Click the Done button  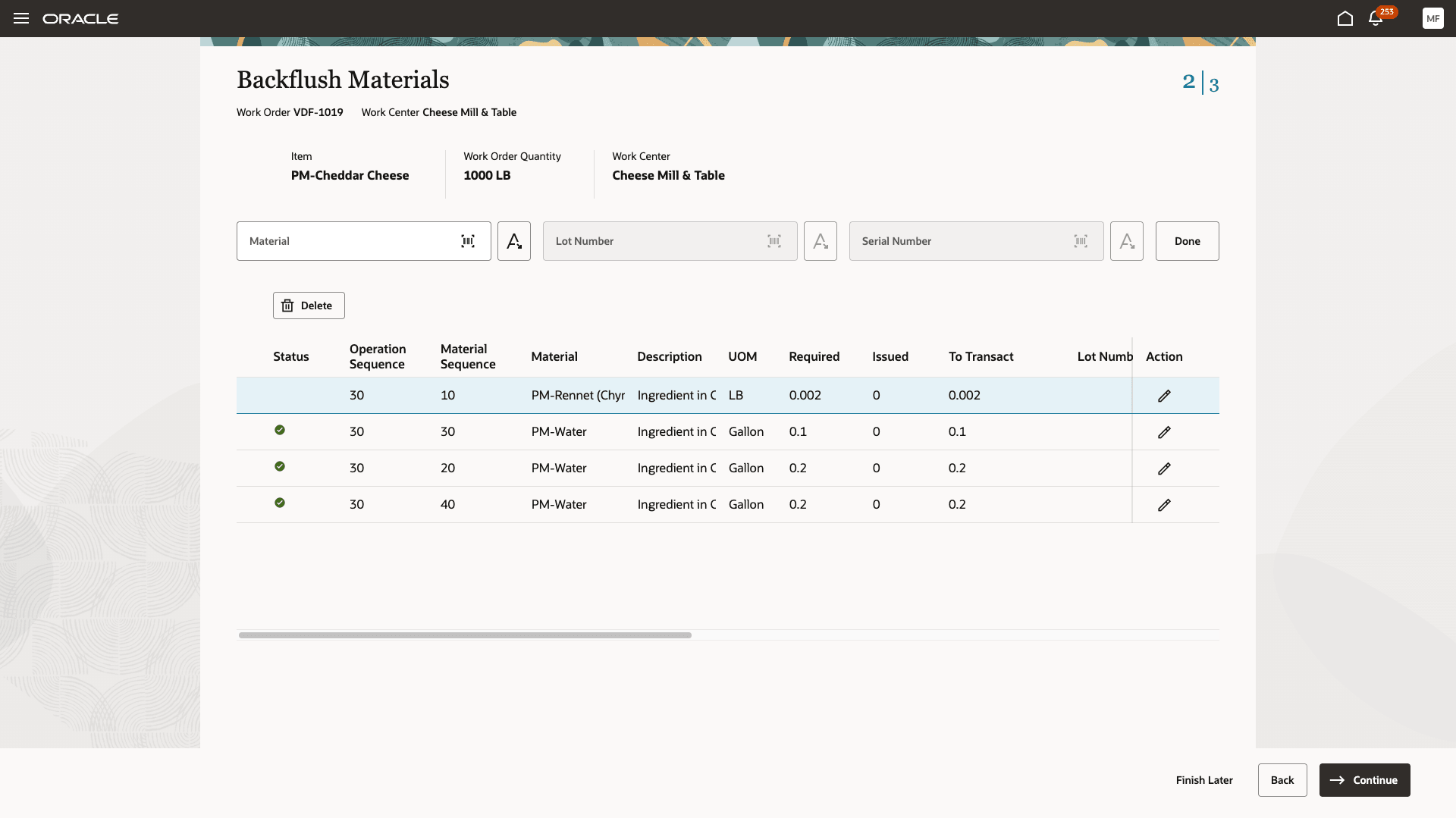click(1187, 240)
